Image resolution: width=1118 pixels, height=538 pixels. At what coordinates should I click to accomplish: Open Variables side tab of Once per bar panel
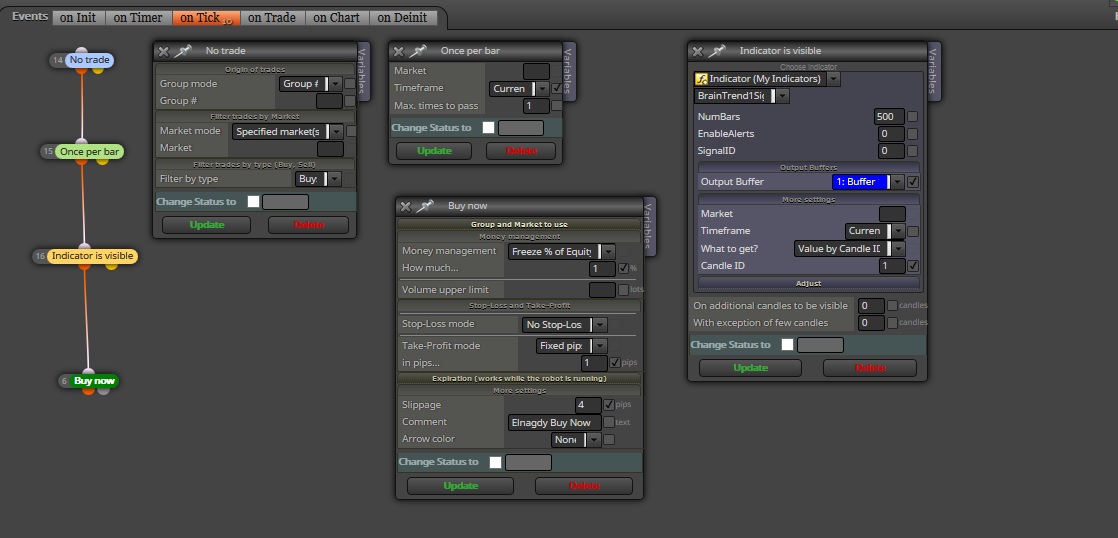pyautogui.click(x=569, y=71)
